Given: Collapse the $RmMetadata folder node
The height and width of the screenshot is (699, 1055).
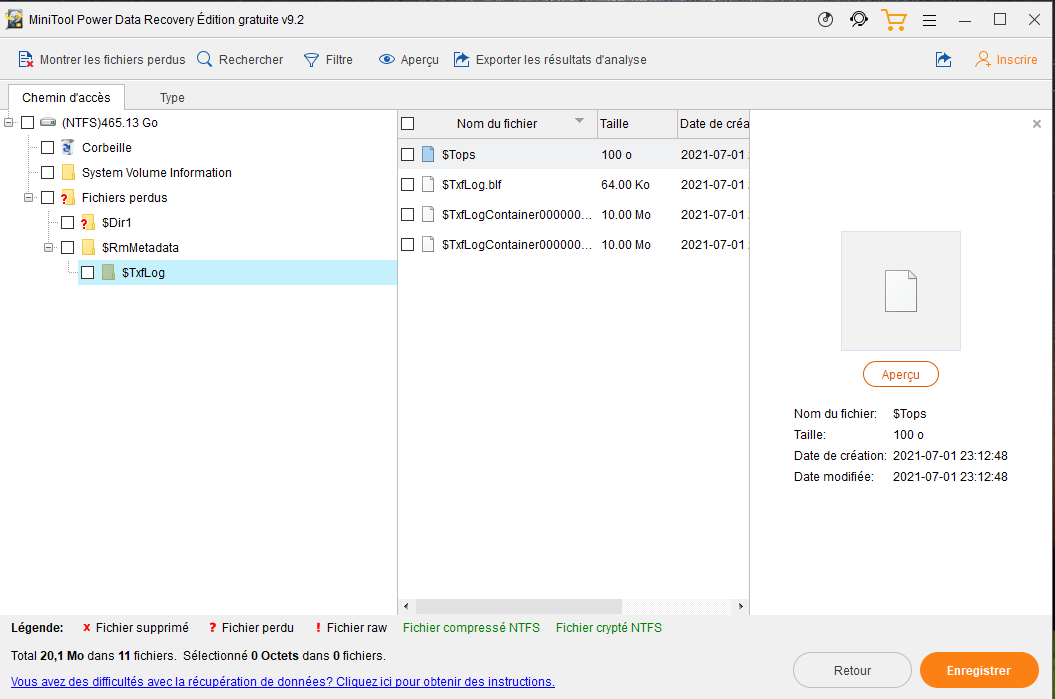Looking at the screenshot, I should click(49, 247).
